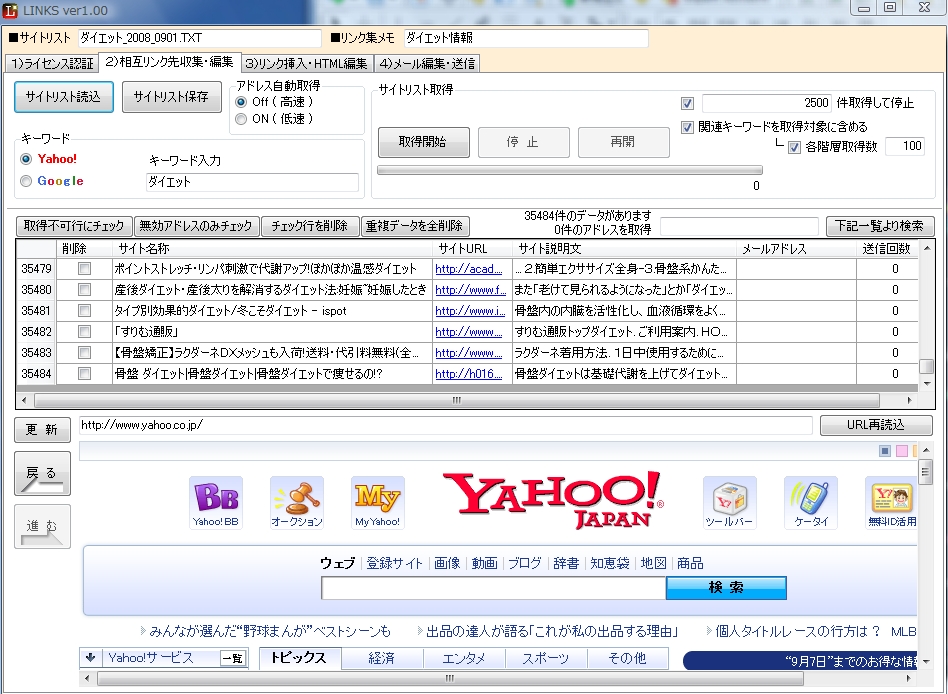The height and width of the screenshot is (694, 948).
Task: Focus the Yahoo web search box
Action: (493, 588)
